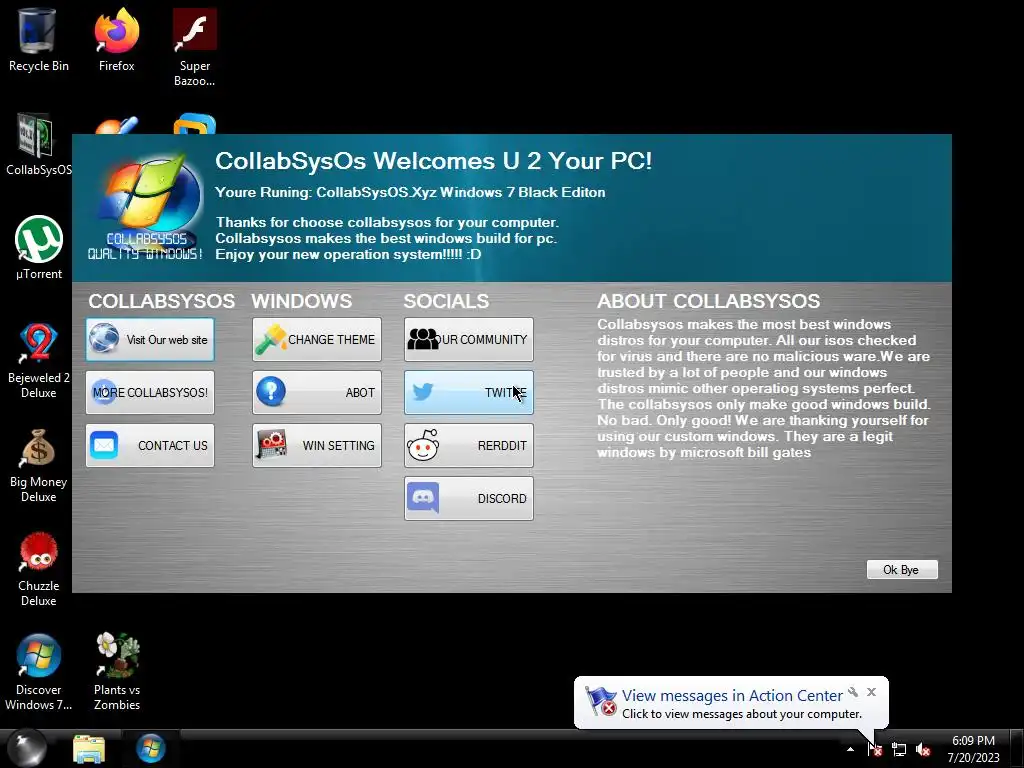This screenshot has height=768, width=1024.
Task: Click the Visit Our web site button
Action: coord(150,340)
